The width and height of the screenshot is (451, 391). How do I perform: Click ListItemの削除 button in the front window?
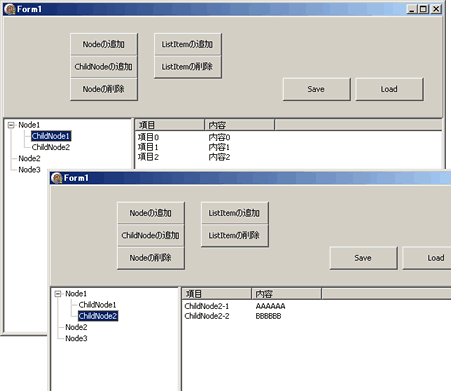tap(235, 235)
